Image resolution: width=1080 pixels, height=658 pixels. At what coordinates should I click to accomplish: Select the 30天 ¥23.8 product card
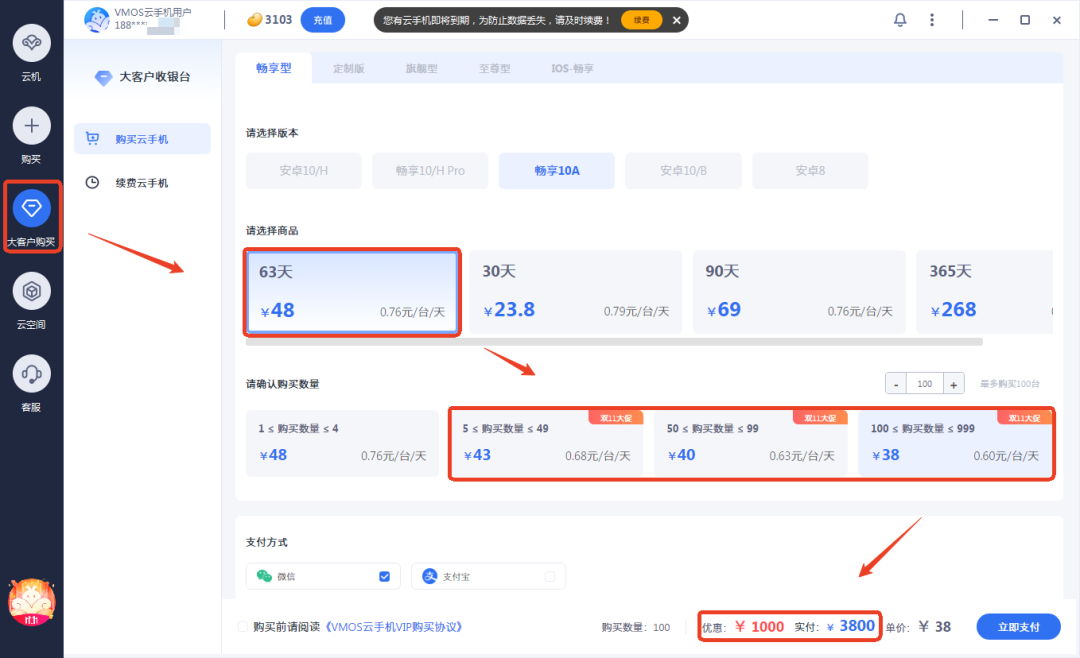(x=576, y=291)
